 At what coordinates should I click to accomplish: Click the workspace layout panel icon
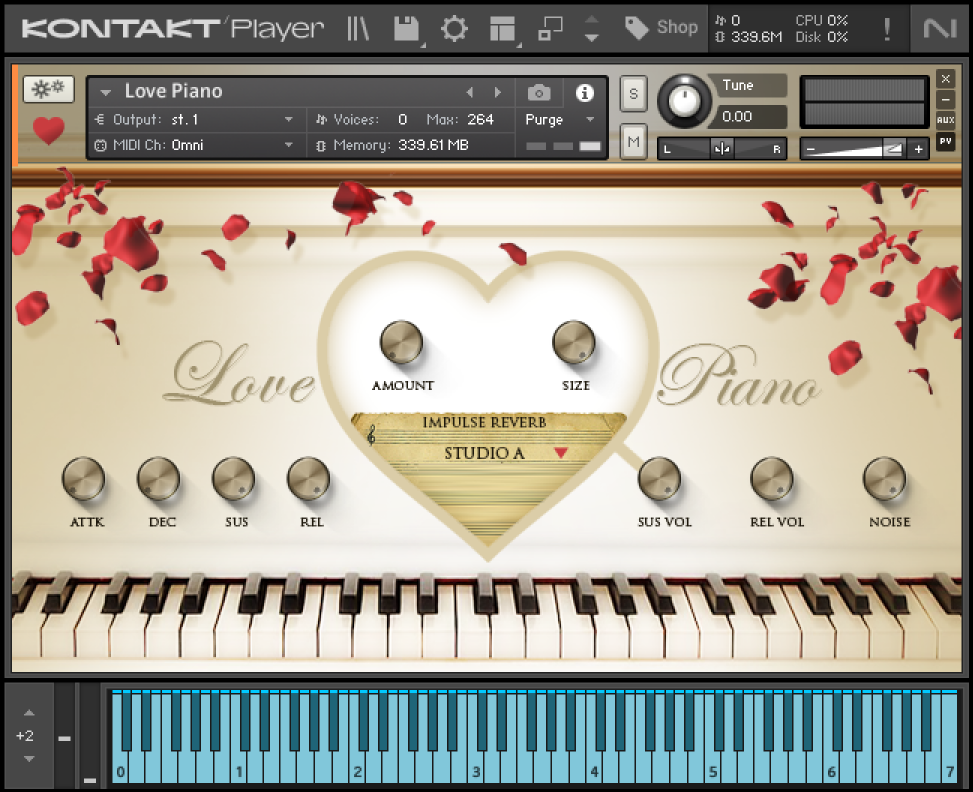click(x=502, y=28)
